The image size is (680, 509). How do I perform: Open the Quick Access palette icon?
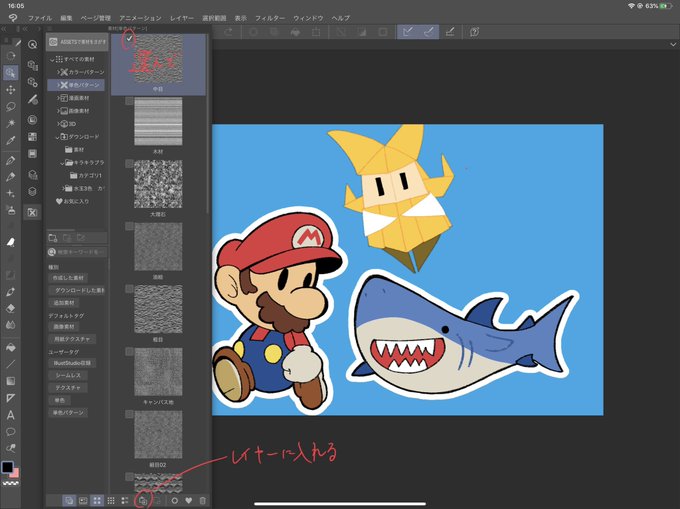click(32, 45)
